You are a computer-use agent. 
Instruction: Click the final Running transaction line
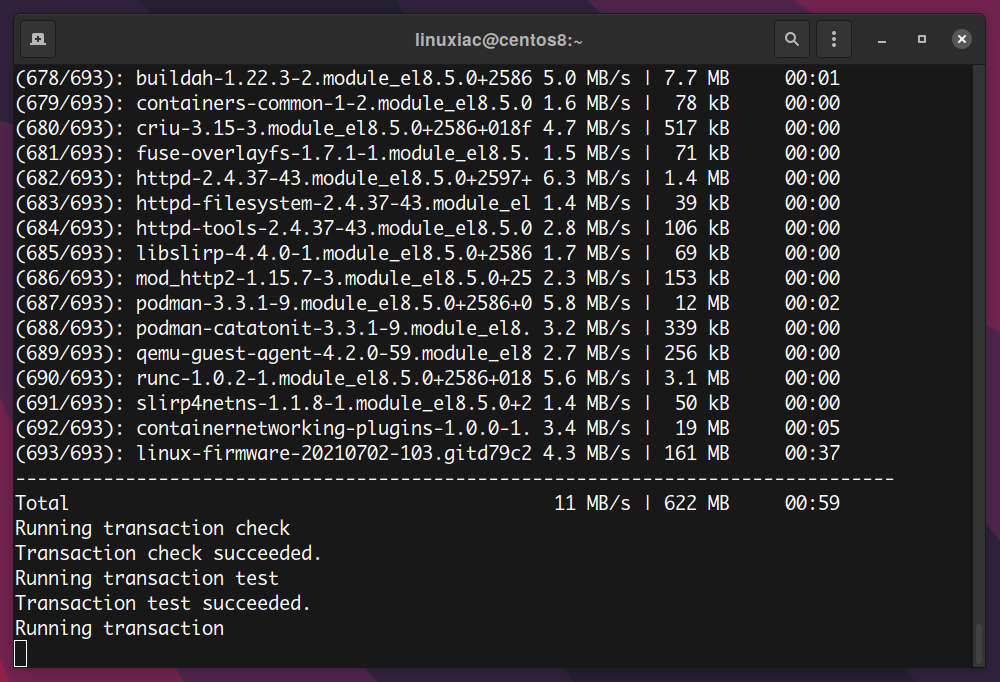pyautogui.click(x=119, y=628)
